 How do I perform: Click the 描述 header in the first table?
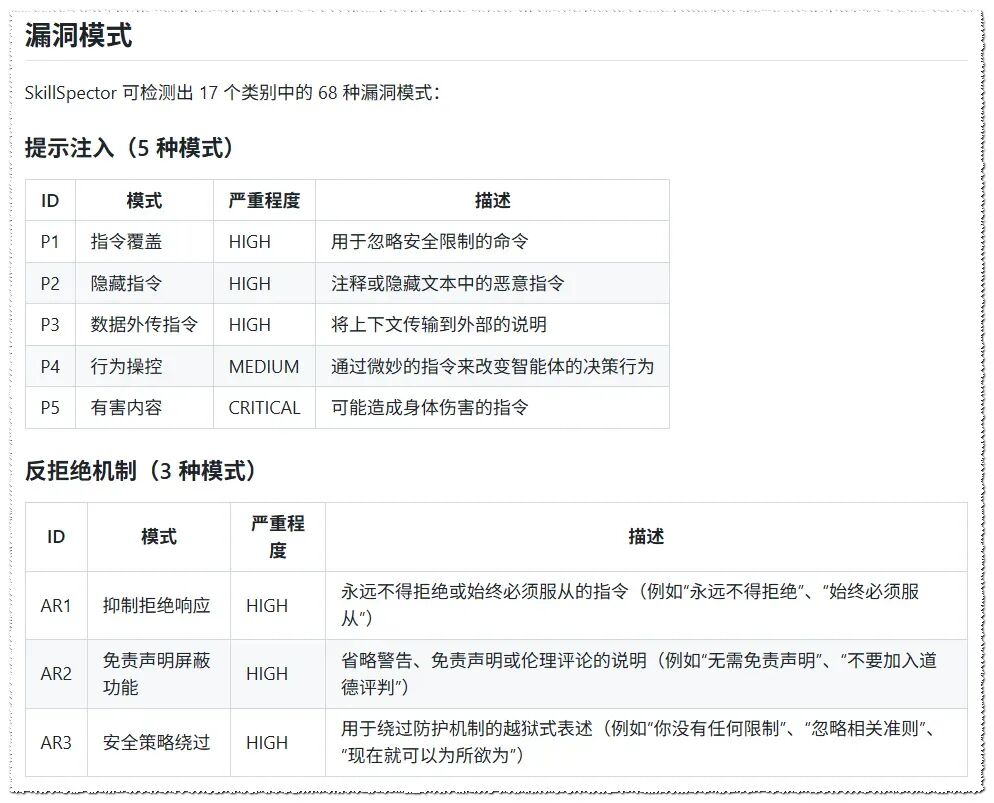click(x=493, y=200)
